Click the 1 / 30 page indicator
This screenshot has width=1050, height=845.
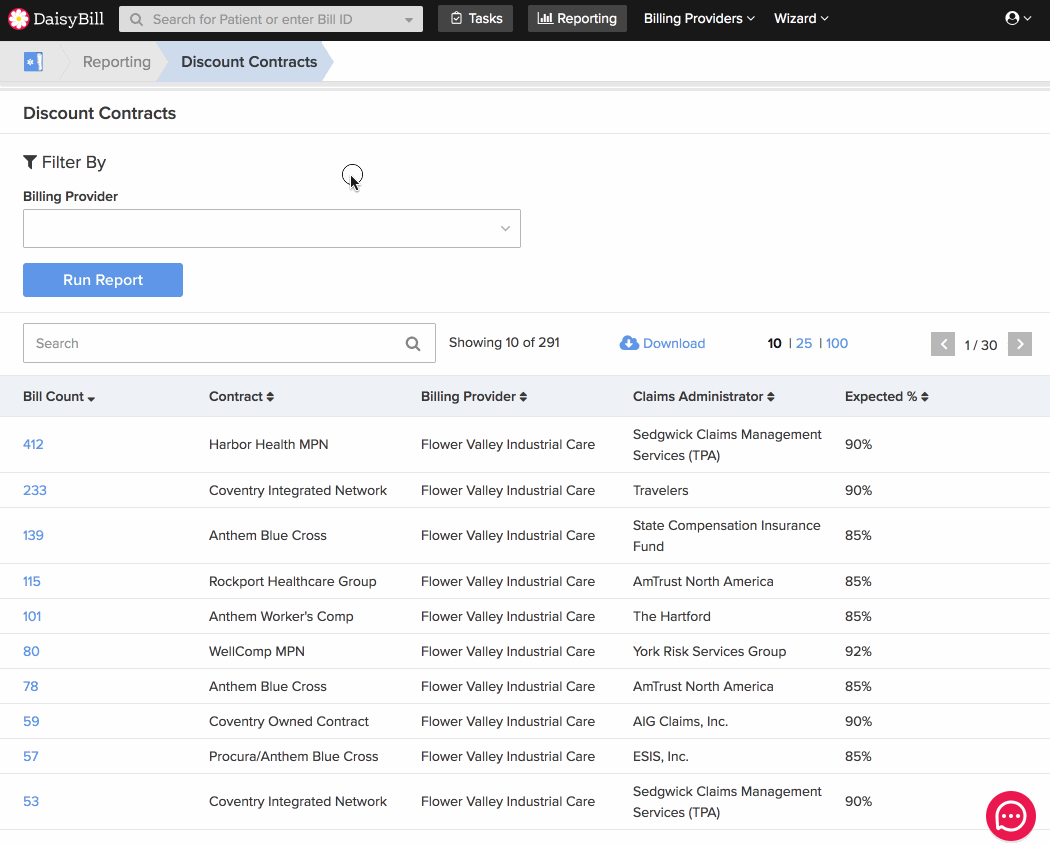(981, 345)
